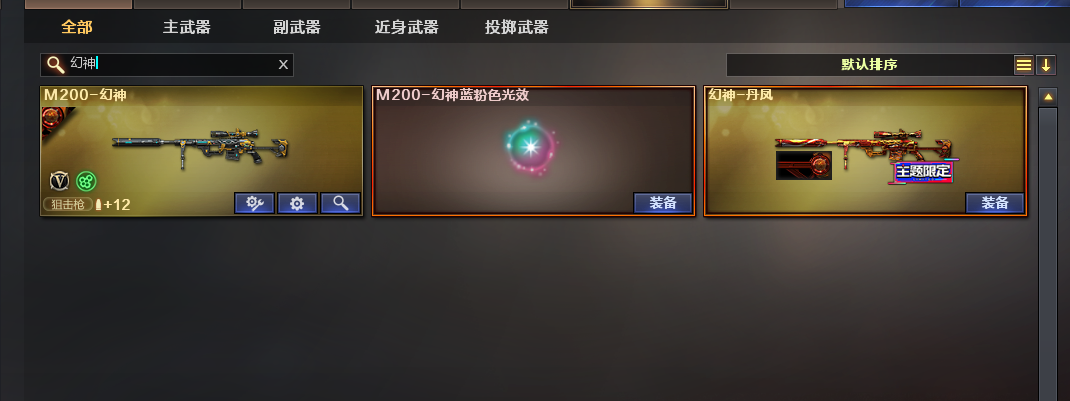1070x401 pixels.
Task: Select the M200-幻神 sniper rifle image
Action: coord(201,146)
